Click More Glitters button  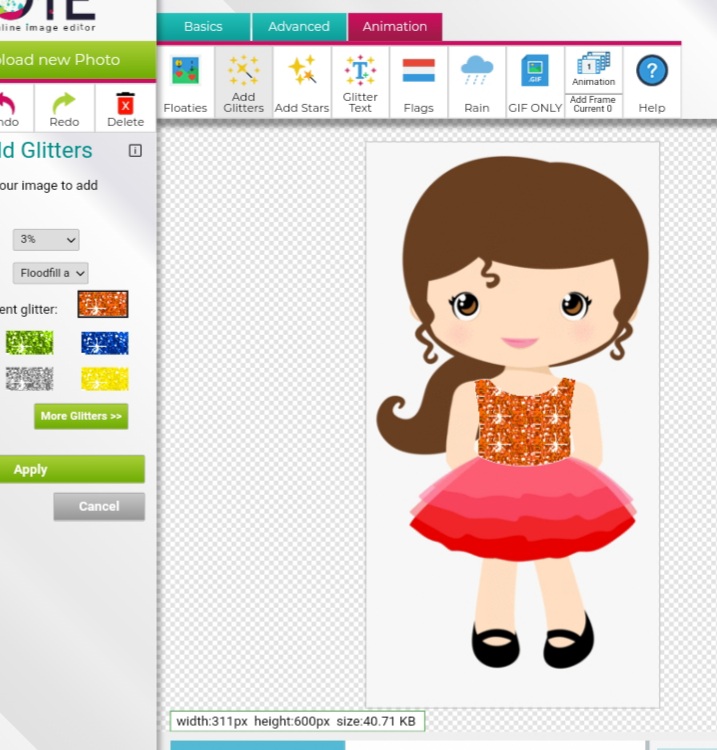pyautogui.click(x=81, y=416)
